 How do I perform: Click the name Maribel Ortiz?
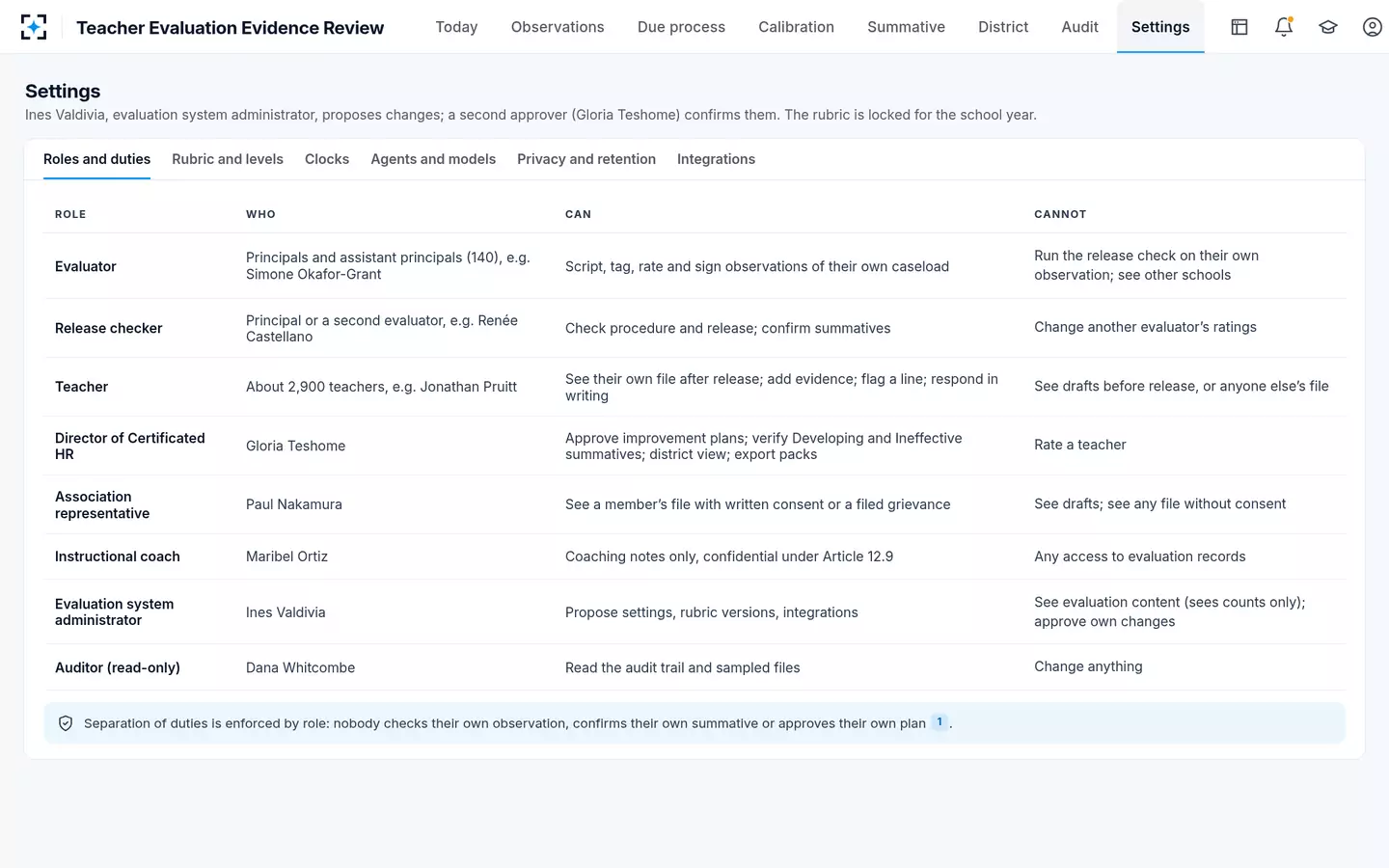[286, 556]
